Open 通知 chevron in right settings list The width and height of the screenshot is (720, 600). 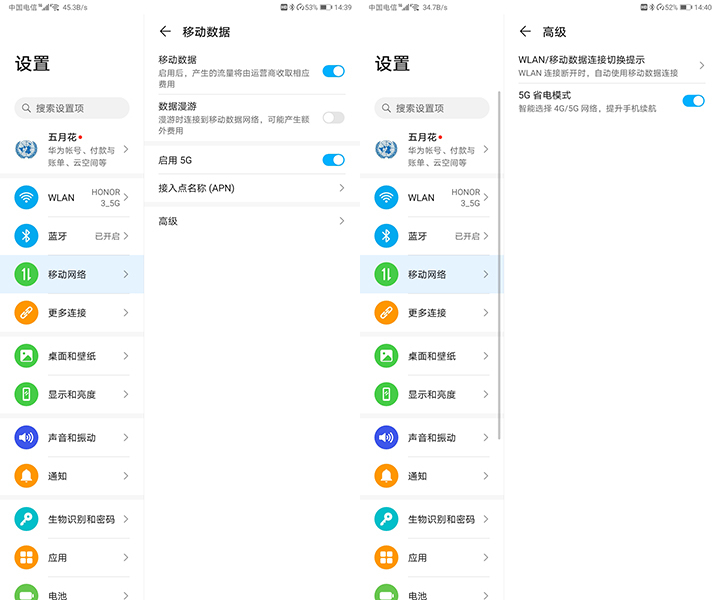click(x=486, y=476)
